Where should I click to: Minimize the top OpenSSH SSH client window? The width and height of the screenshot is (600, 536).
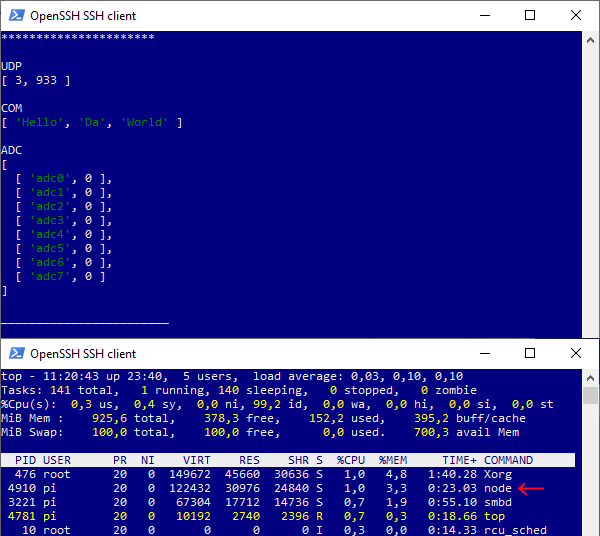[x=485, y=15]
